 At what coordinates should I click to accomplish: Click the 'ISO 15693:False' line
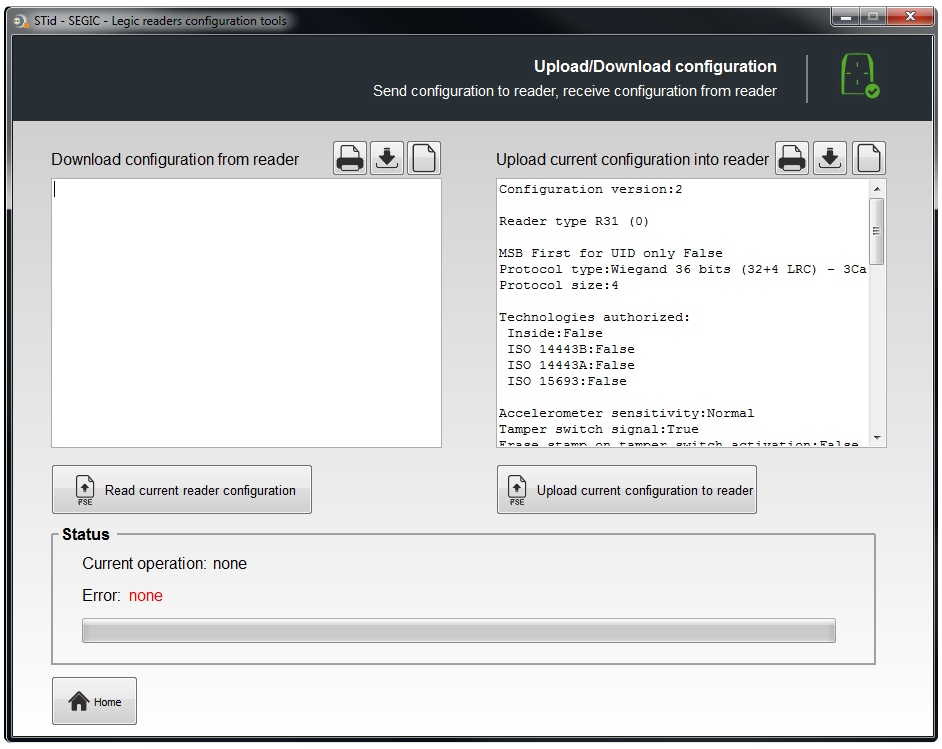[567, 381]
